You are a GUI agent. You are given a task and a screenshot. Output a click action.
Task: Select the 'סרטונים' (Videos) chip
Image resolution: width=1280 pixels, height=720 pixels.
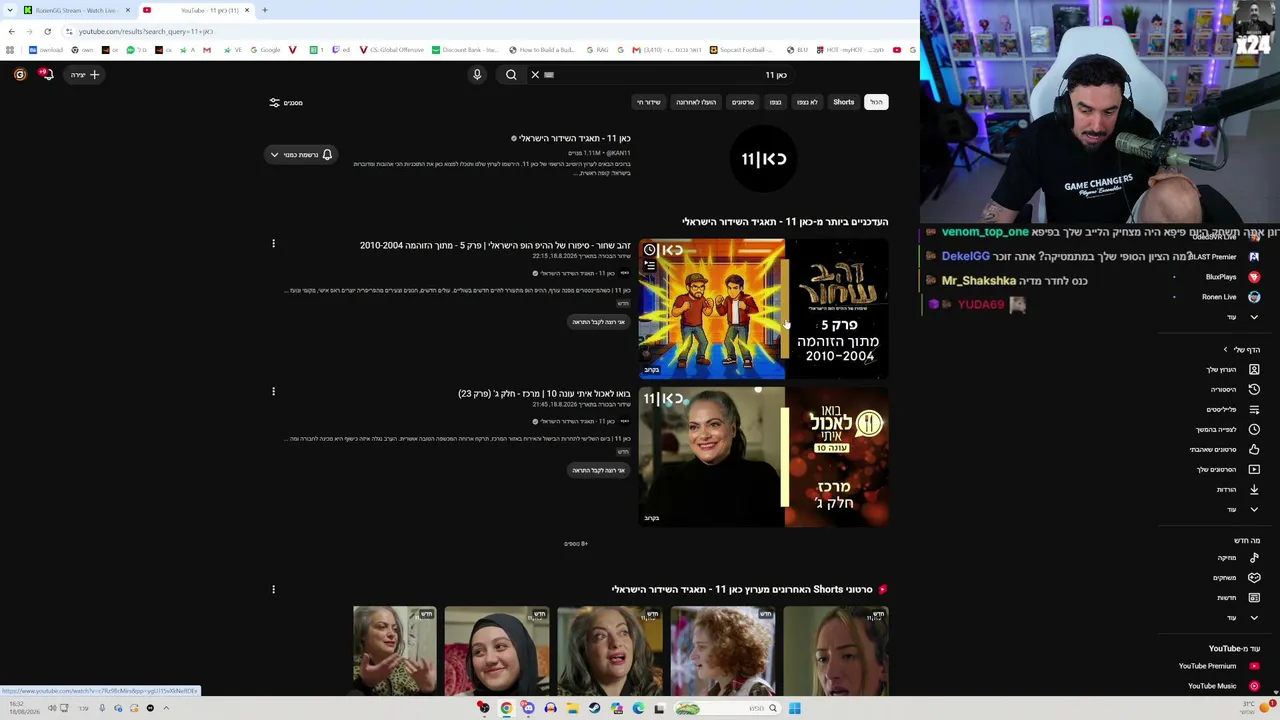tap(743, 102)
